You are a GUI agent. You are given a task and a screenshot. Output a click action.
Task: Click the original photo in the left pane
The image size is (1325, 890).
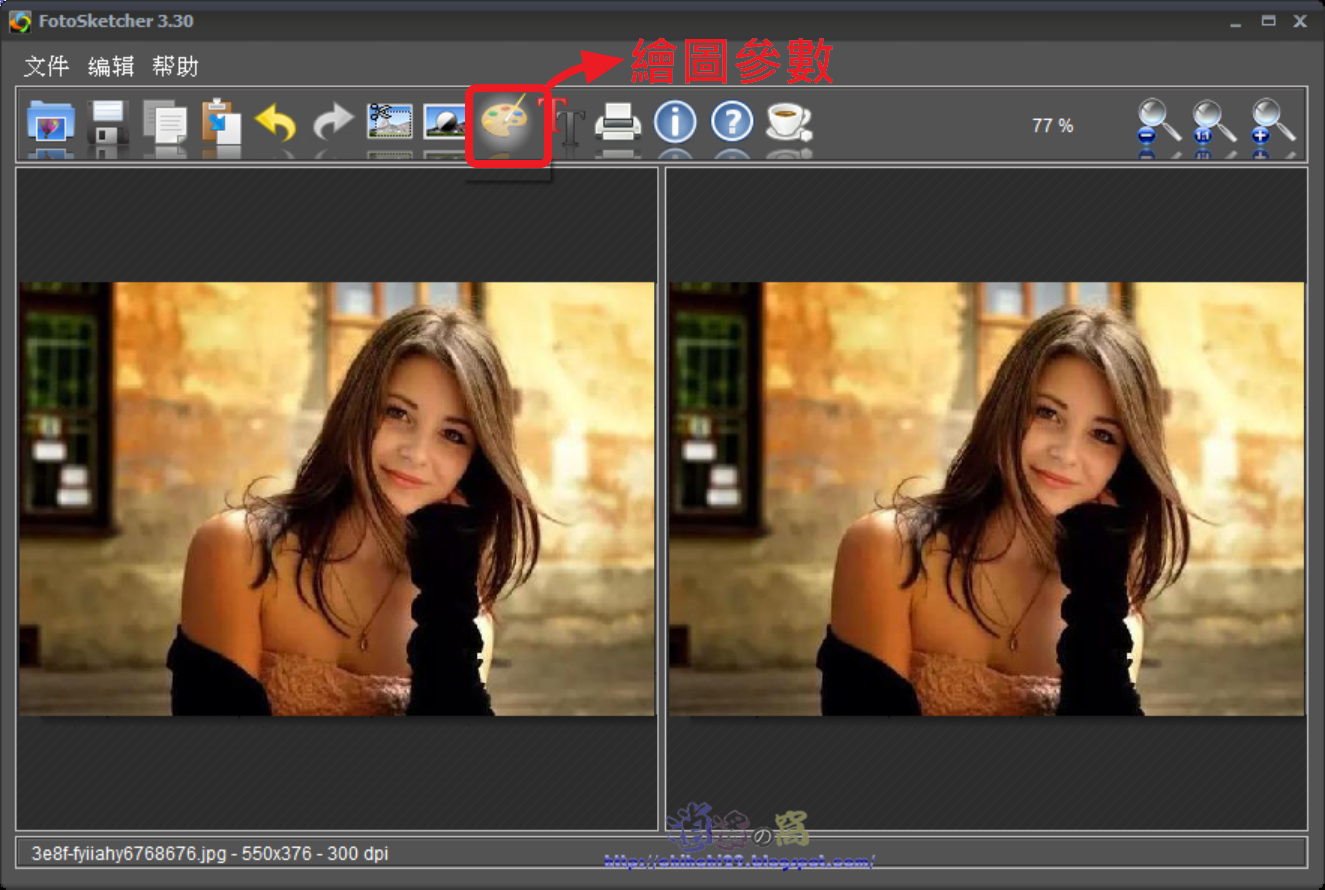335,500
